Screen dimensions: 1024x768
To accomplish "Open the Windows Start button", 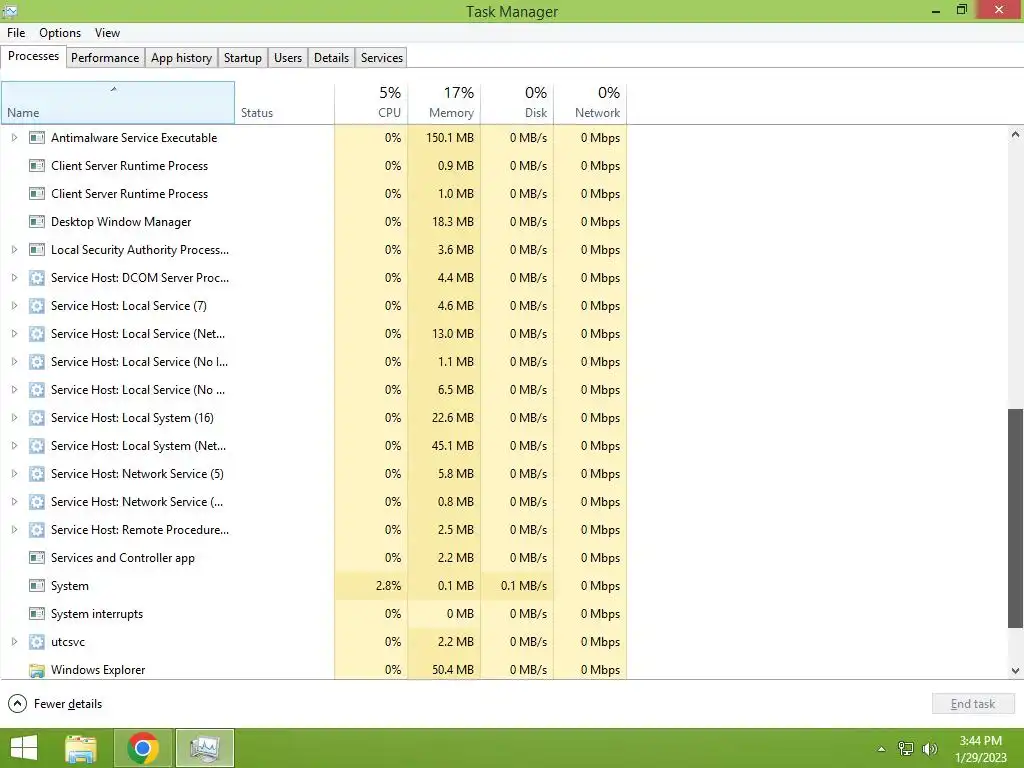I will click(x=24, y=748).
